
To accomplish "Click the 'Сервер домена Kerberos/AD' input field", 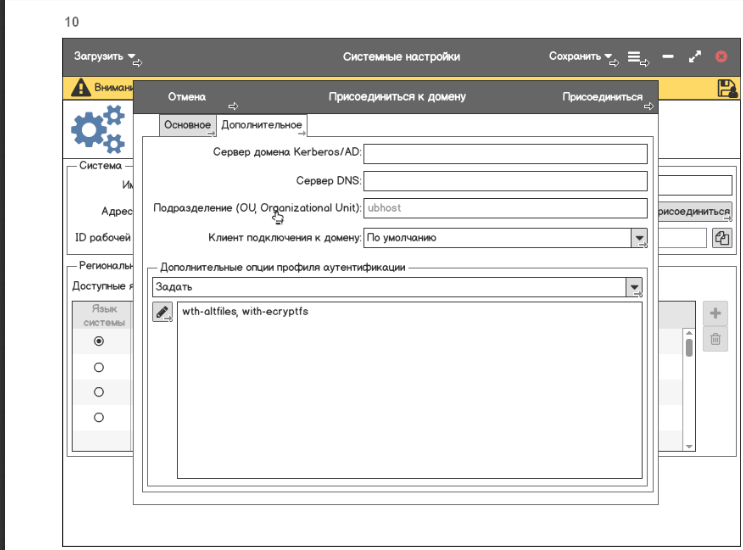I will point(505,154).
